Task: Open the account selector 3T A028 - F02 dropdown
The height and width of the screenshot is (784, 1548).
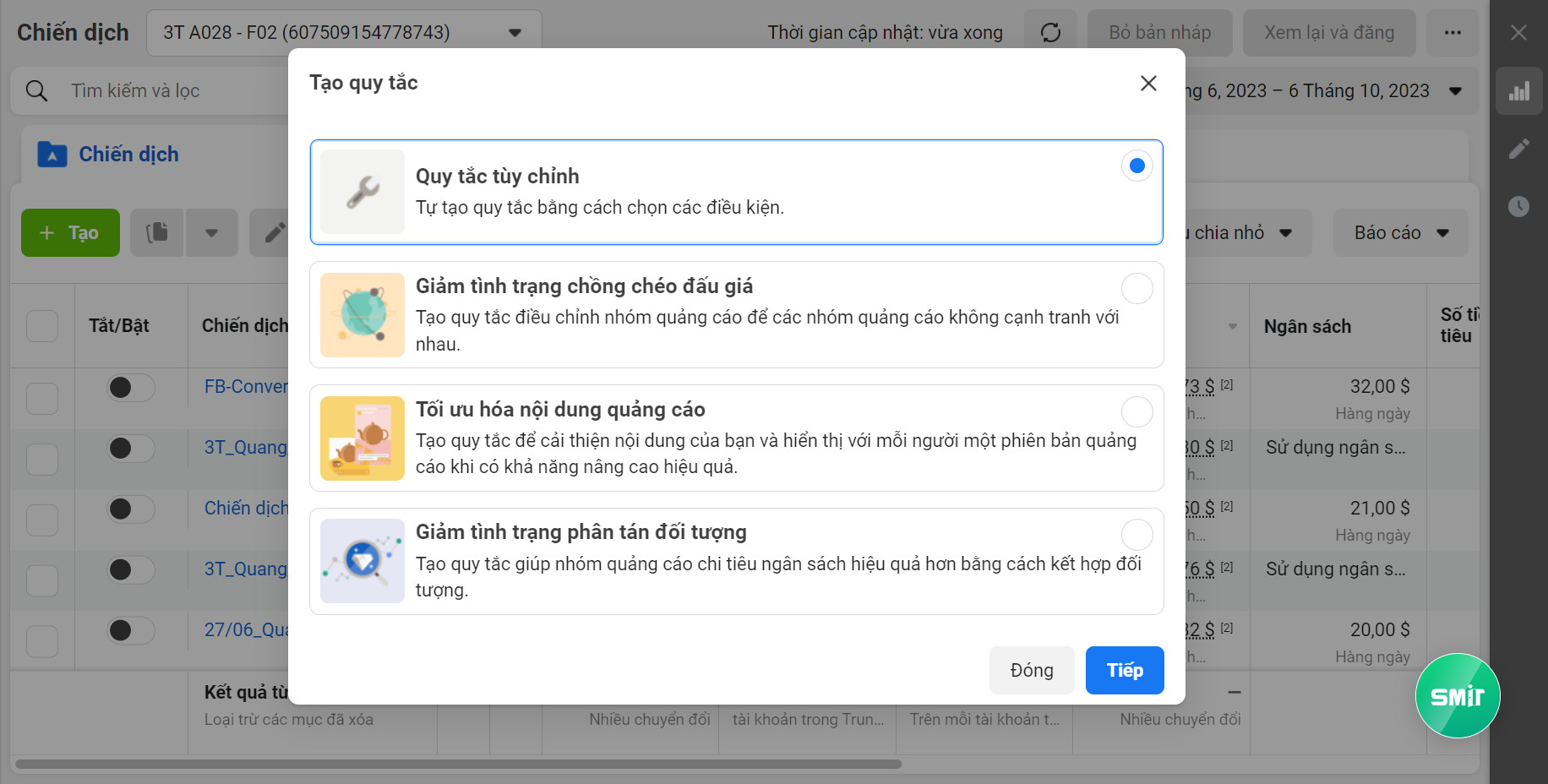Action: point(344,33)
